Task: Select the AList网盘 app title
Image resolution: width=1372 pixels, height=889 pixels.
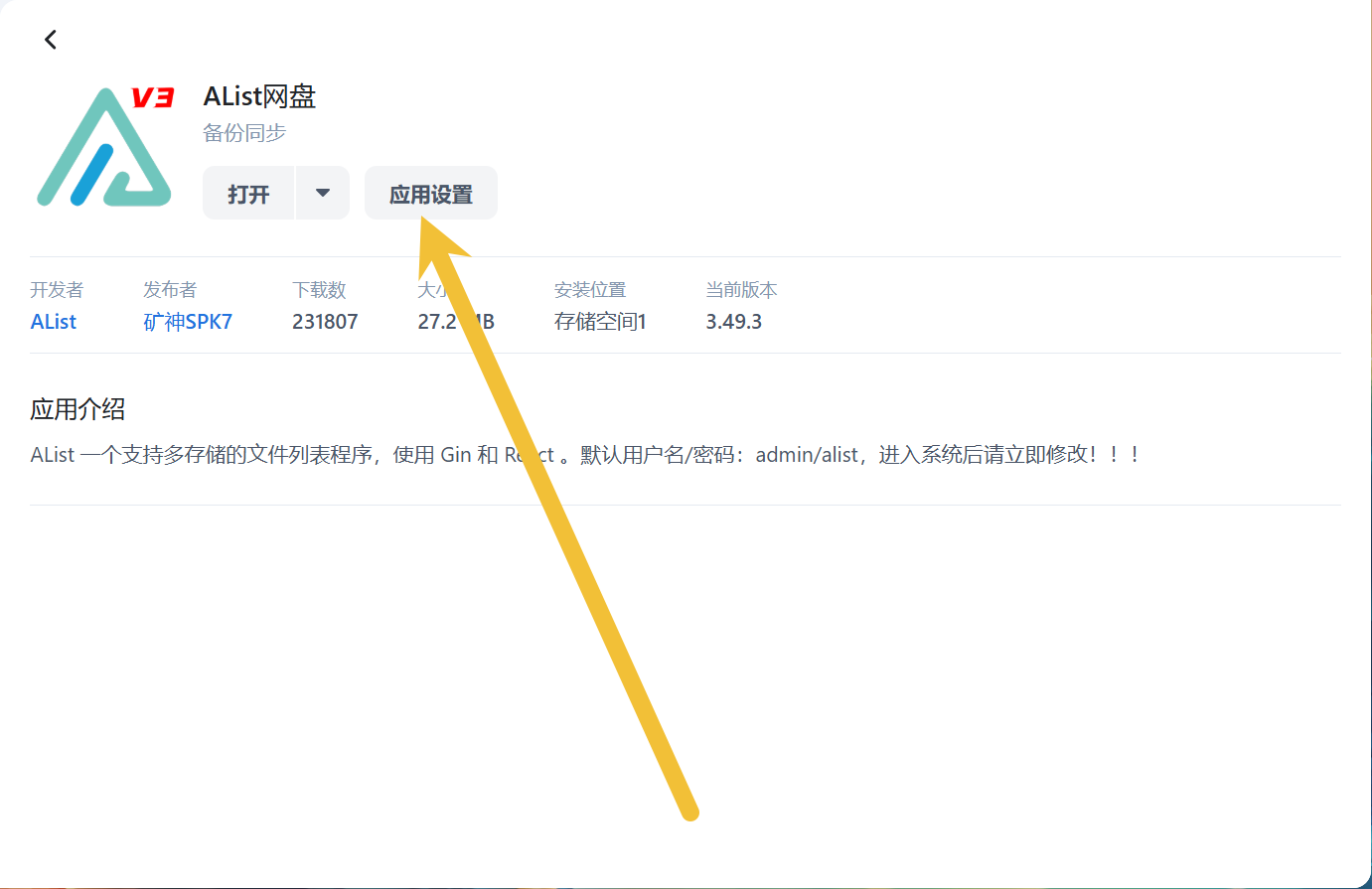Action: (259, 96)
